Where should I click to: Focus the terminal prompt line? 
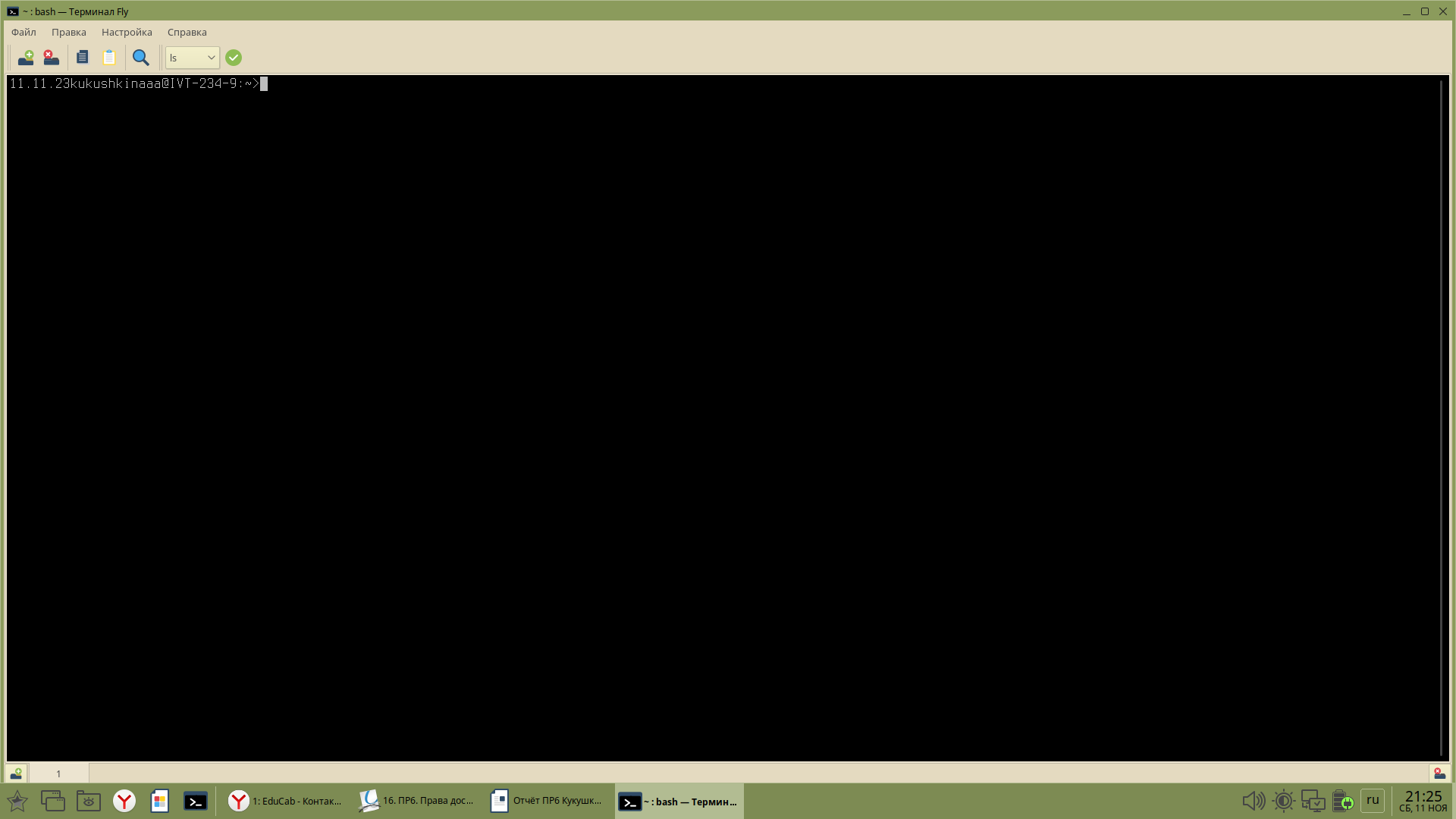(x=138, y=83)
